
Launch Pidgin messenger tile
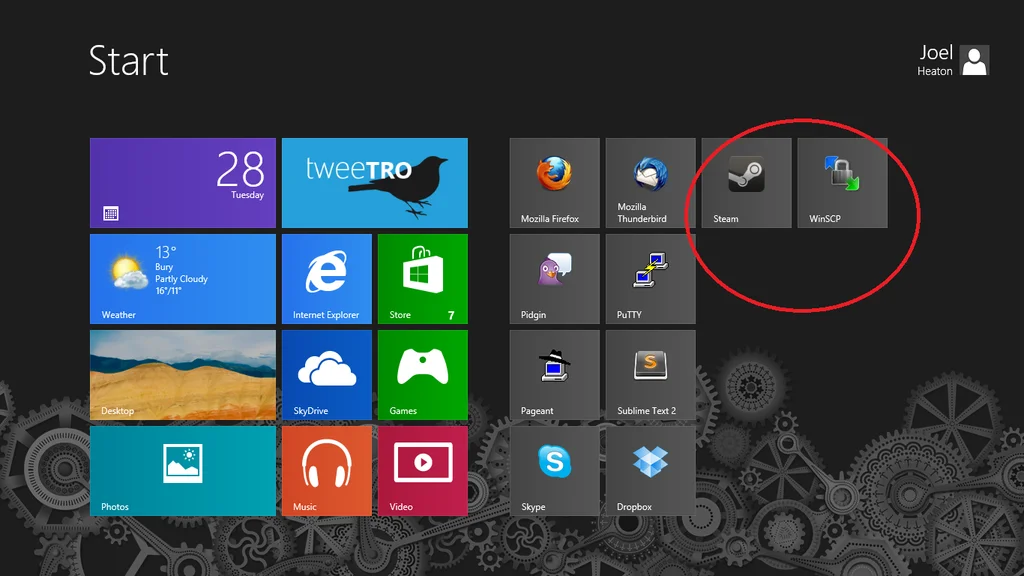[554, 279]
